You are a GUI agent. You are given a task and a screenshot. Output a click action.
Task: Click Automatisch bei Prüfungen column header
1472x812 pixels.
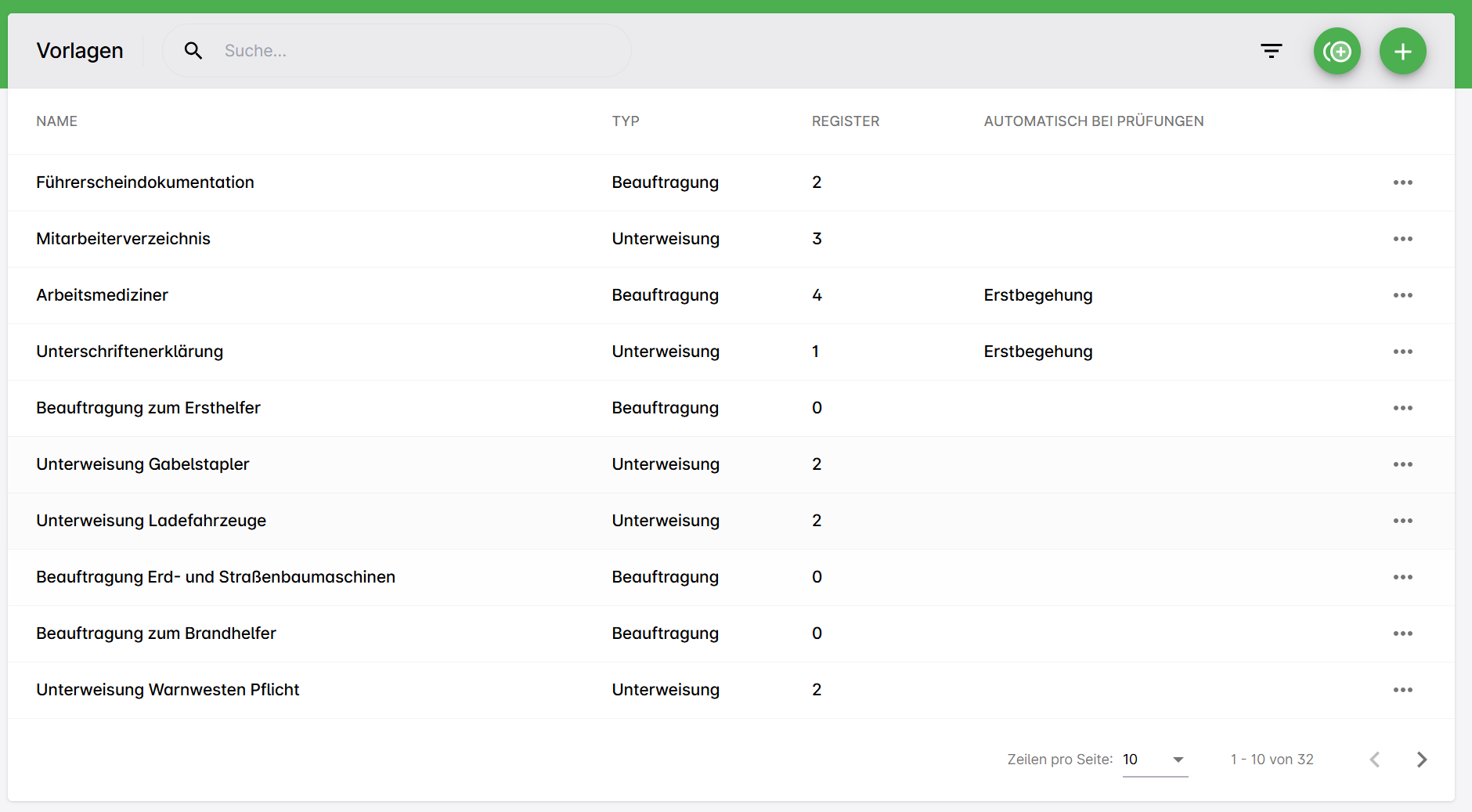1093,121
